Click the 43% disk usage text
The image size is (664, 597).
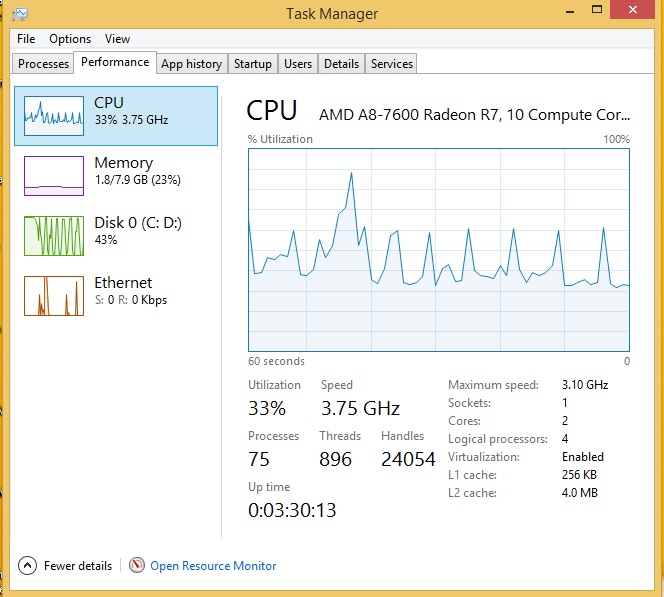pyautogui.click(x=106, y=240)
